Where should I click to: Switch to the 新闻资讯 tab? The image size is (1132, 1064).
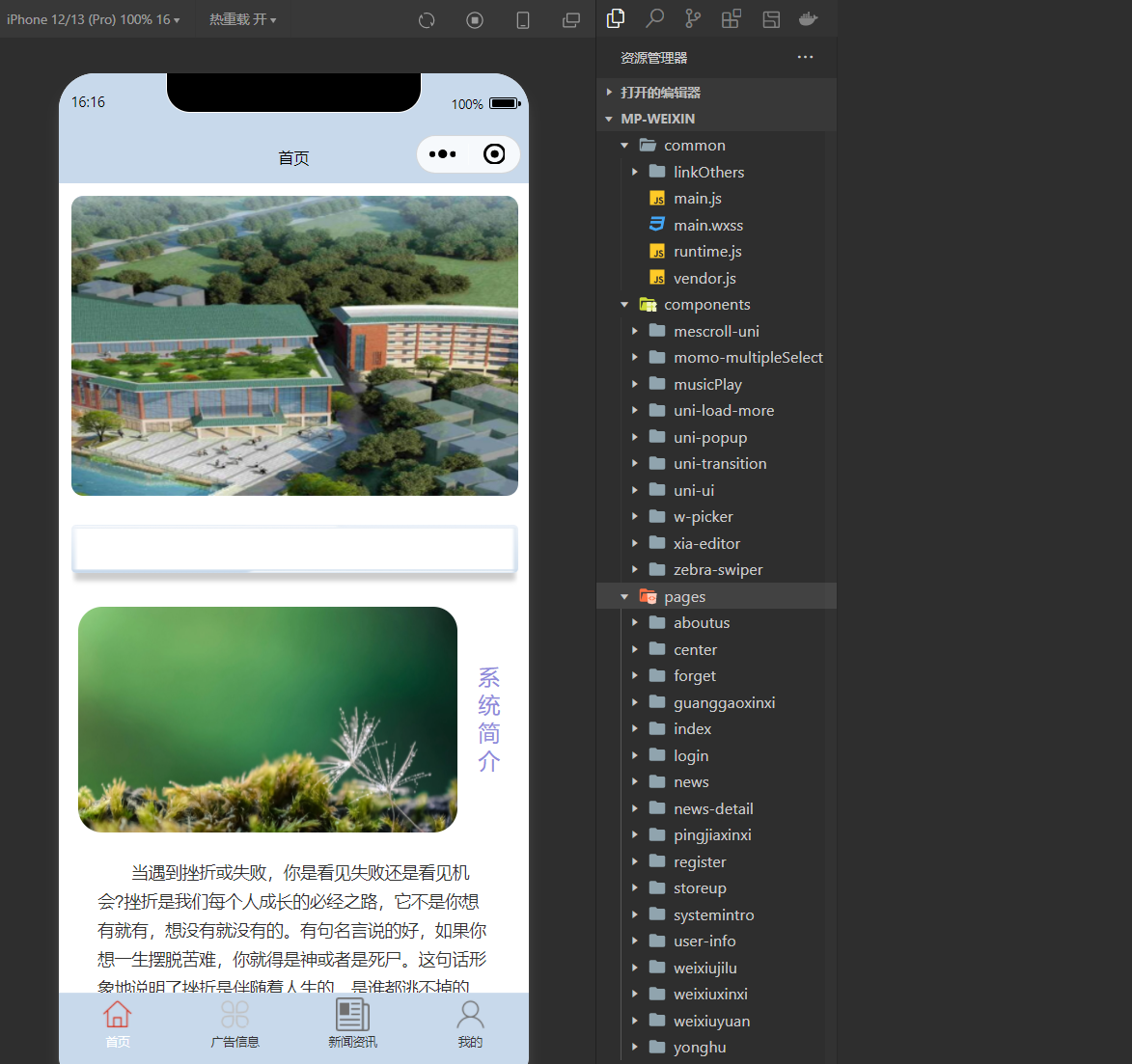click(x=352, y=1024)
